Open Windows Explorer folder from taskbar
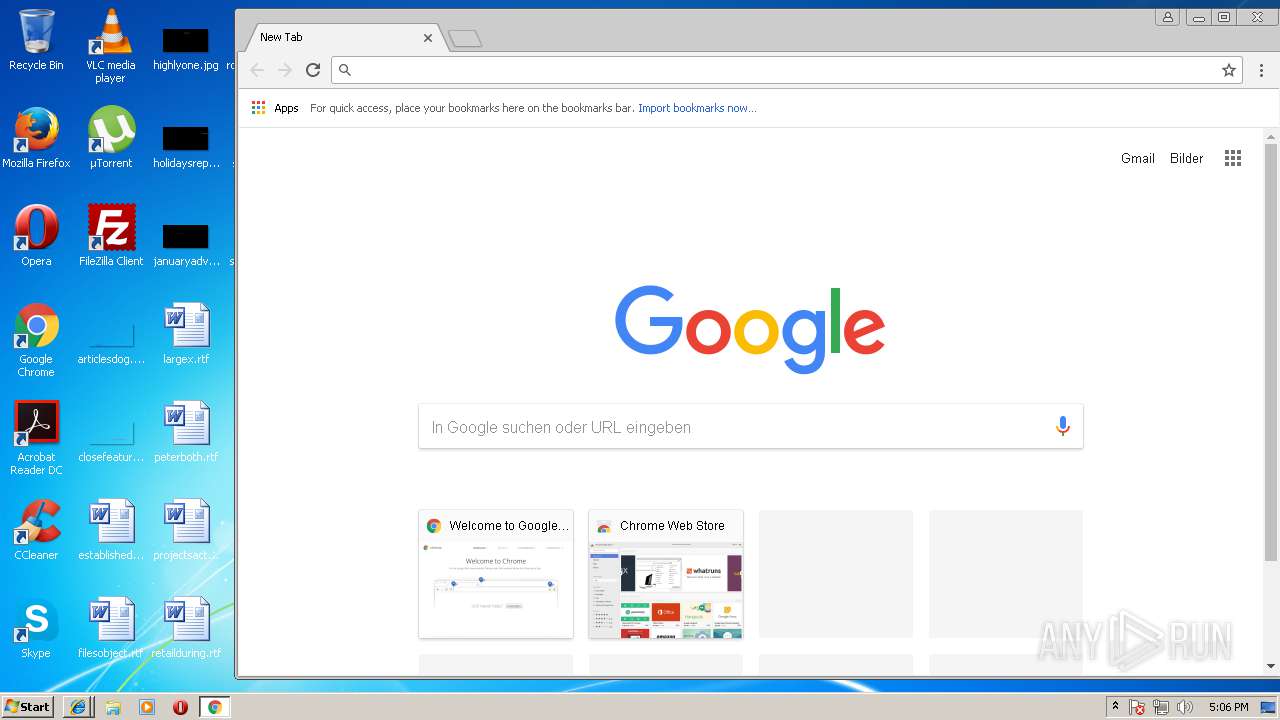Screen dimensions: 1280x720 pos(112,707)
